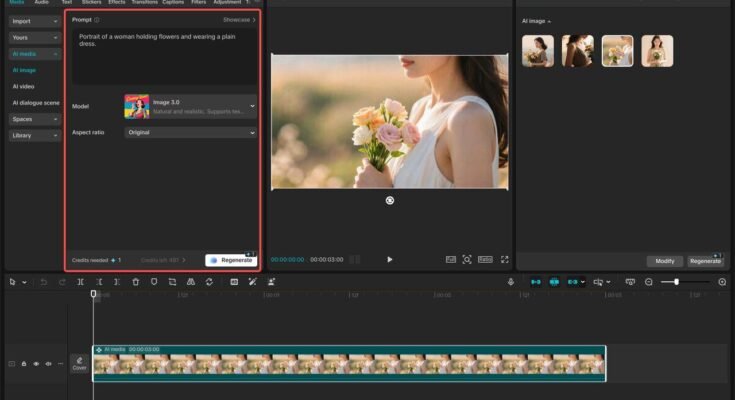Click the Delete trash icon in timeline toolbar

coord(136,282)
